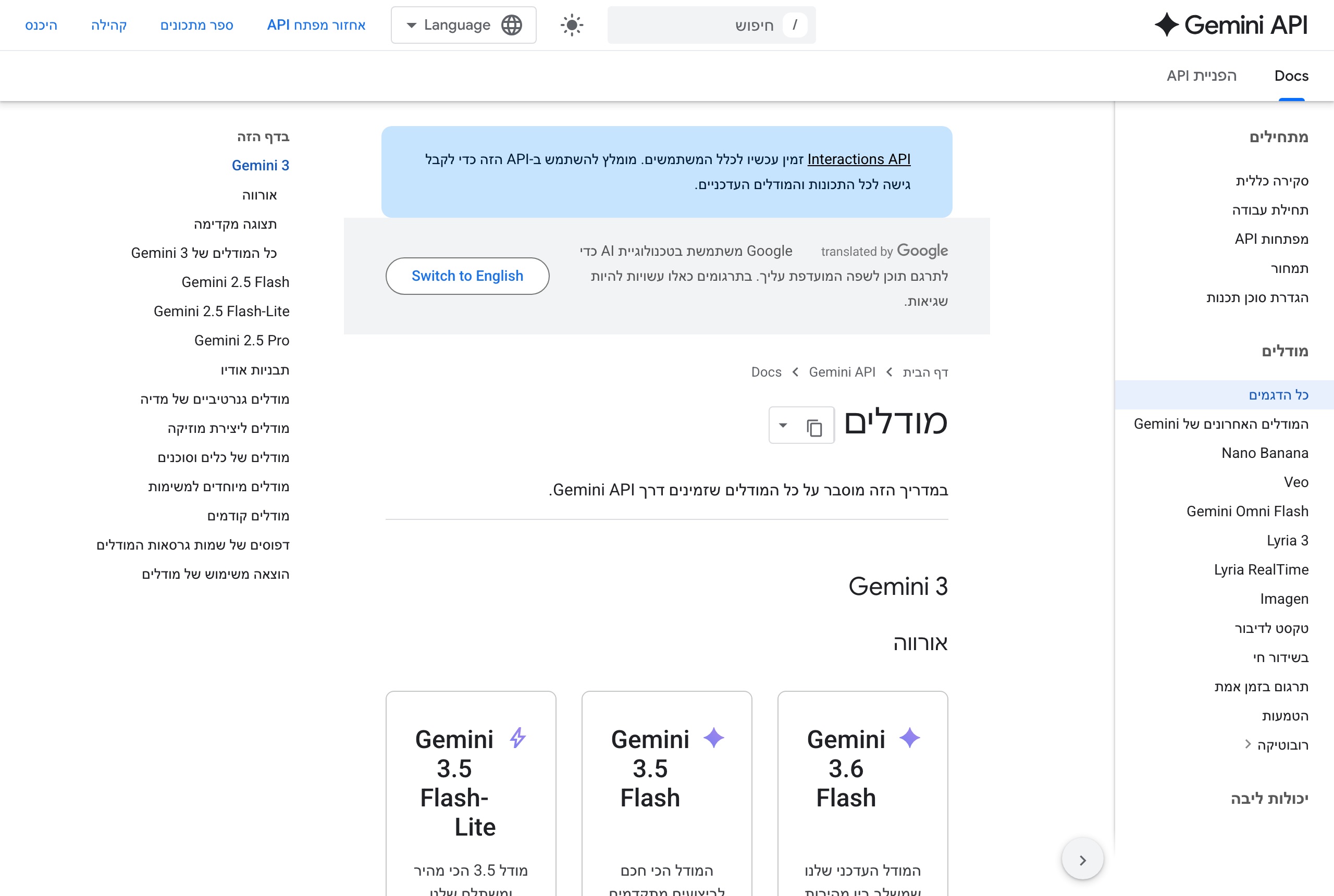The height and width of the screenshot is (896, 1334).
Task: Click דף הבית breadcrumb link
Action: (x=925, y=372)
